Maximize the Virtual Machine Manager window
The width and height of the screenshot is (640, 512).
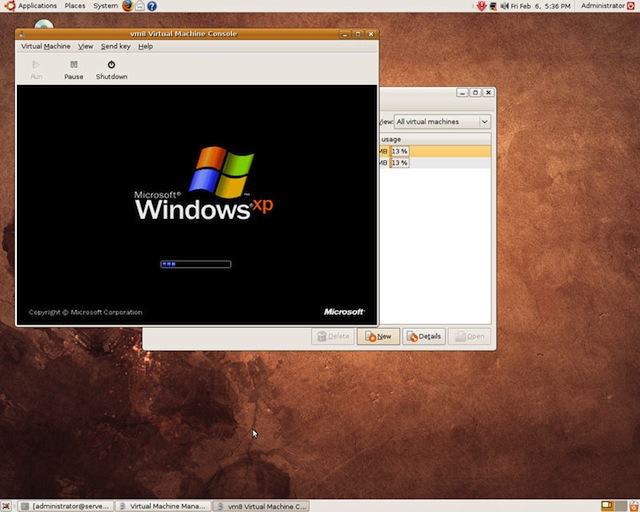click(475, 93)
